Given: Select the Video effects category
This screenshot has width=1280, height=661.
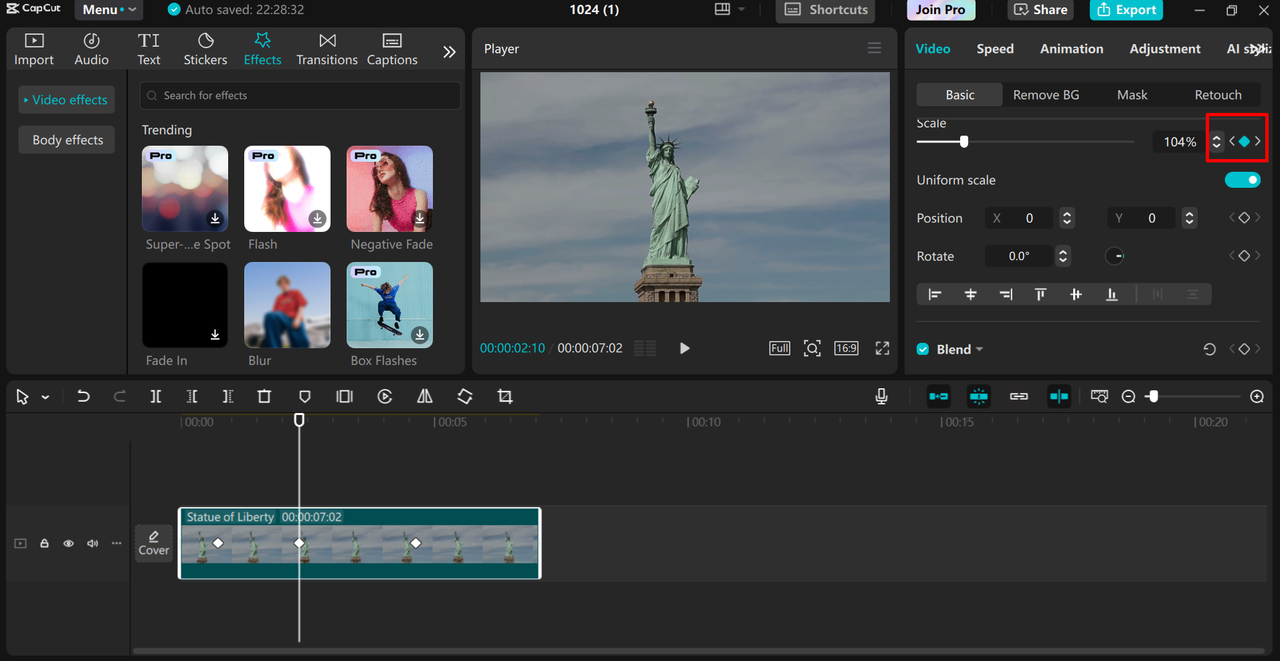Looking at the screenshot, I should point(66,100).
